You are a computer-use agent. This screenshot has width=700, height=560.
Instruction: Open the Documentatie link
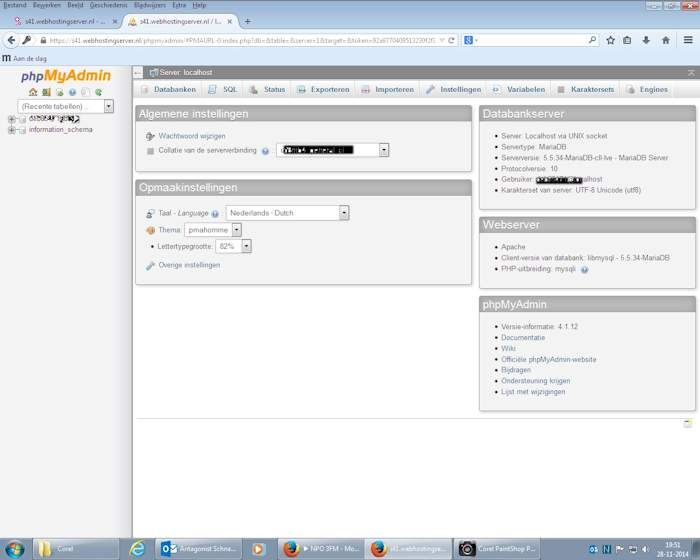coord(523,338)
